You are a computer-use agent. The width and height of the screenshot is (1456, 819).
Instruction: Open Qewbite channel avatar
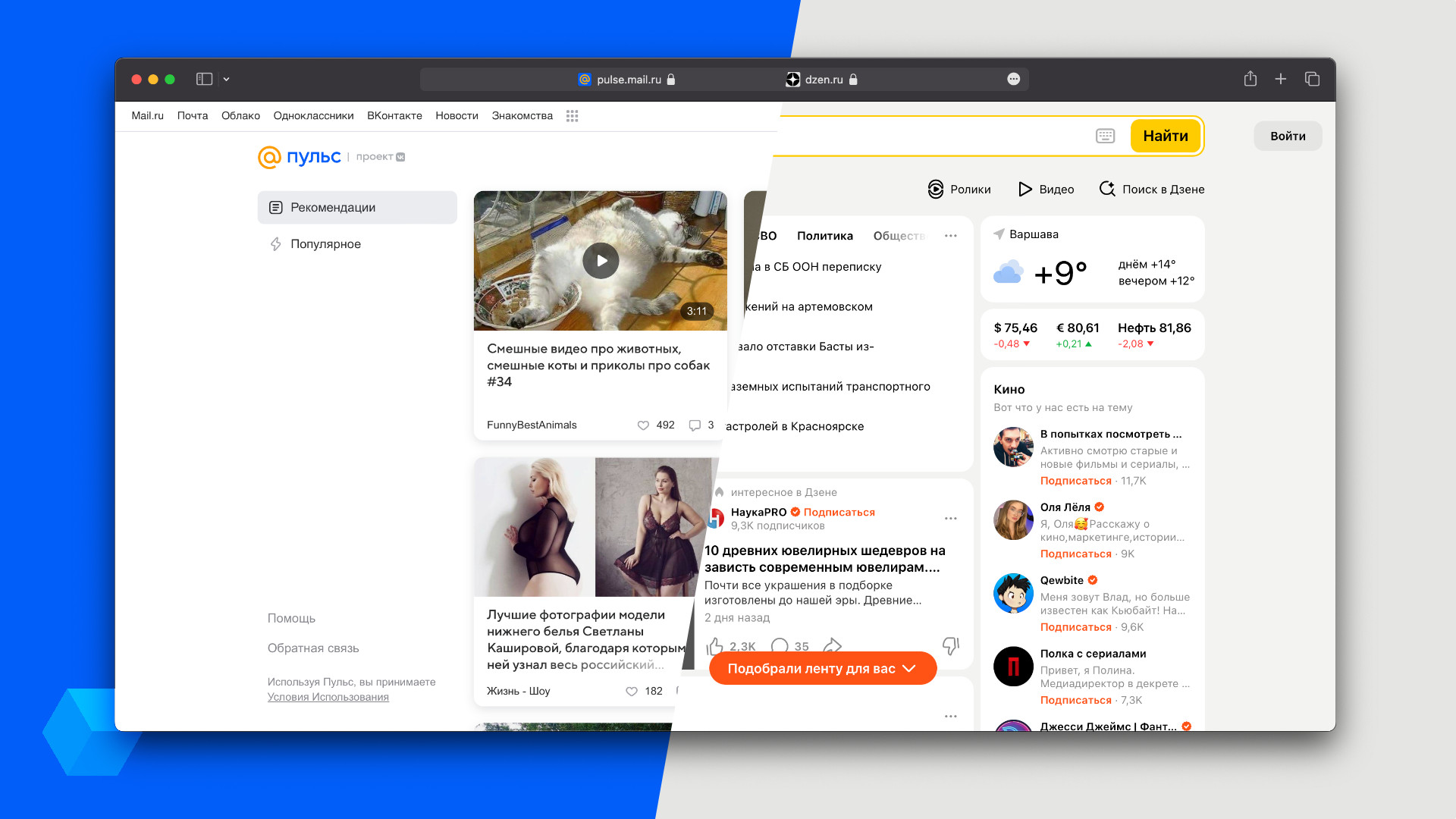point(1013,593)
